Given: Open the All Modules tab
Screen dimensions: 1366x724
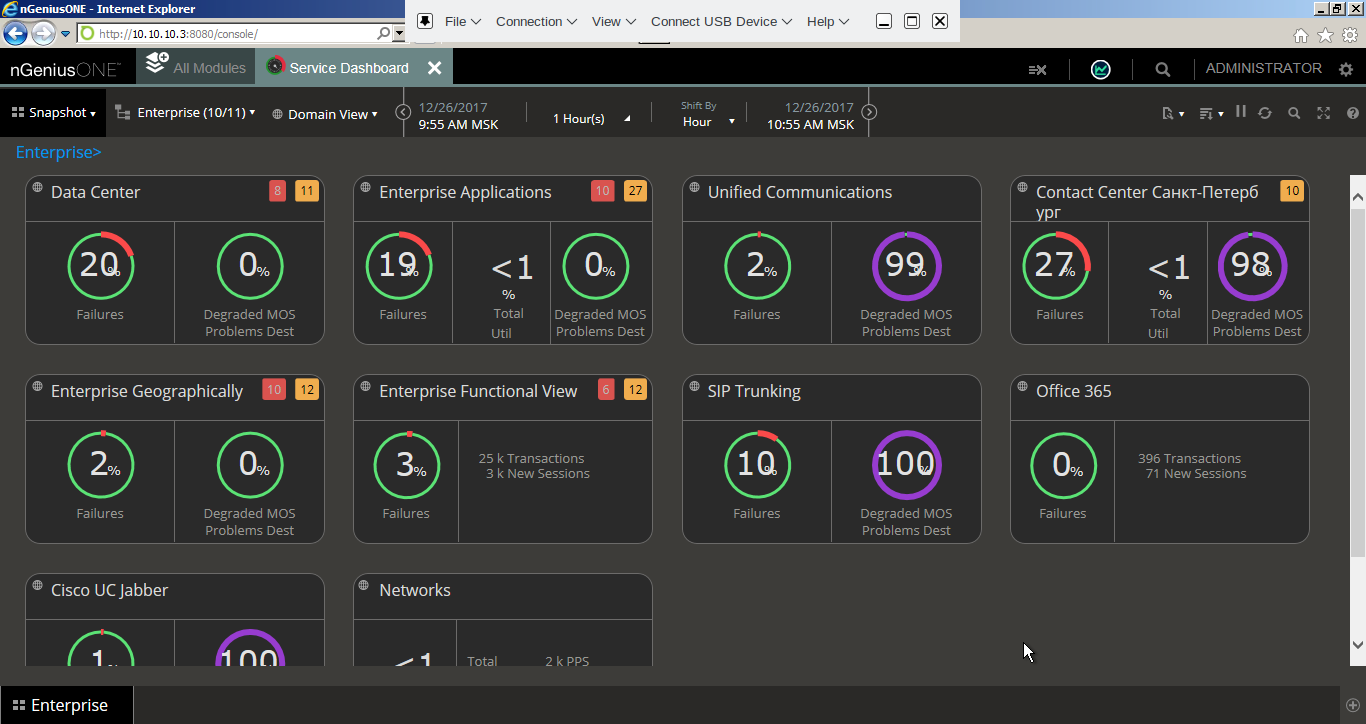Looking at the screenshot, I should point(195,68).
